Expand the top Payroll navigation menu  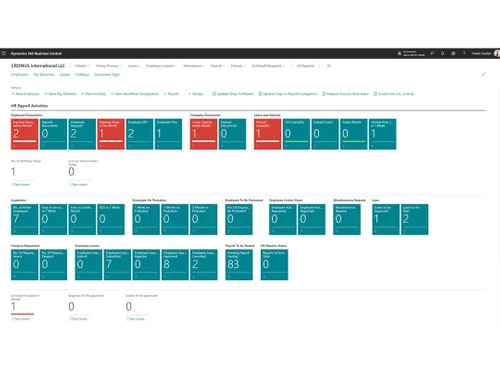pos(218,66)
